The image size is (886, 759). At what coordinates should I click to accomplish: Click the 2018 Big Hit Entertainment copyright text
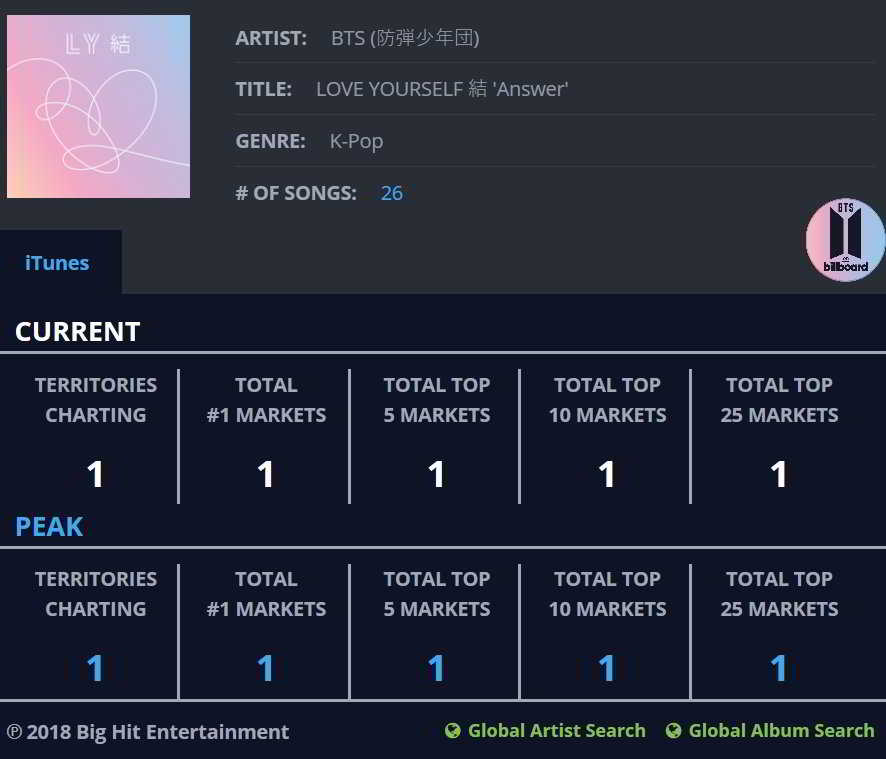pos(148,732)
